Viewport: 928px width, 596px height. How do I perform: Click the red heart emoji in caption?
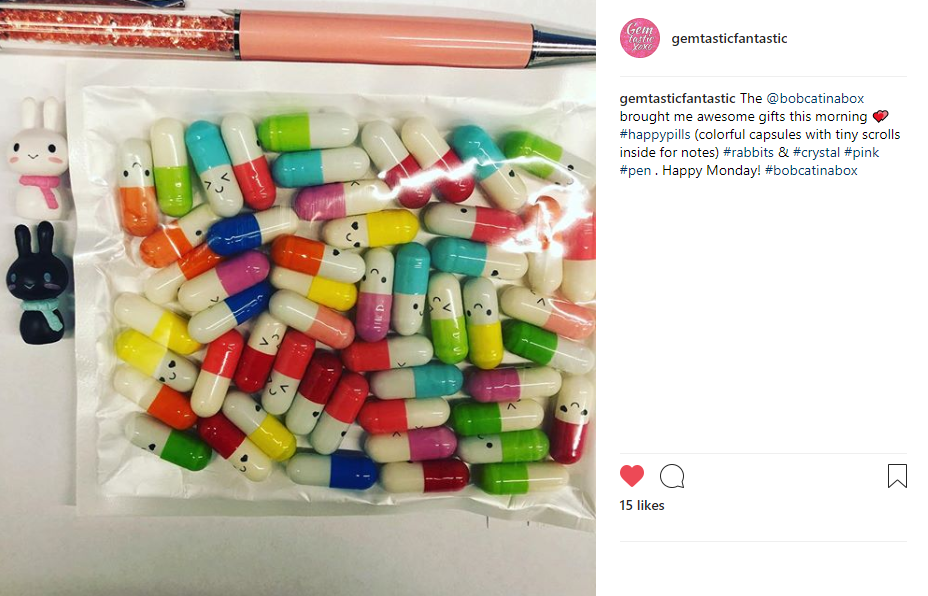click(x=881, y=116)
